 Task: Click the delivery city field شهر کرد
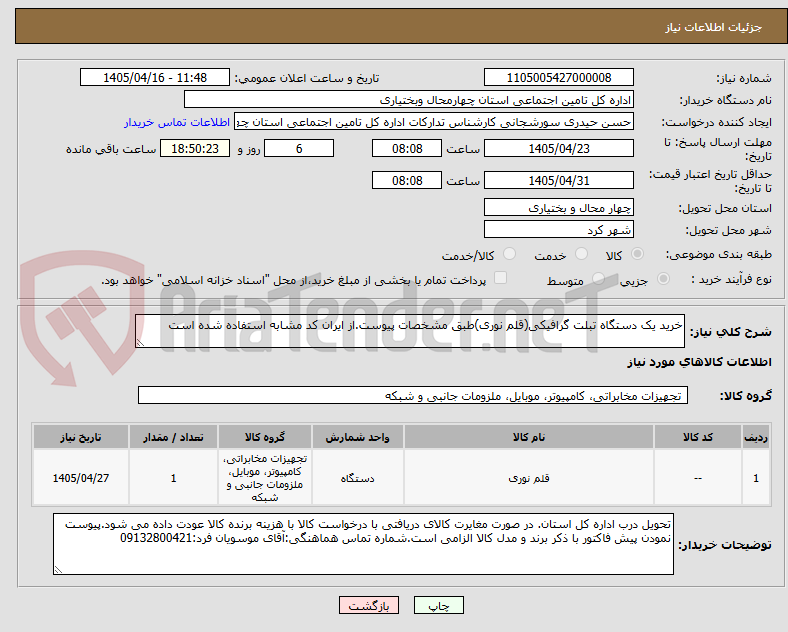pyautogui.click(x=558, y=229)
